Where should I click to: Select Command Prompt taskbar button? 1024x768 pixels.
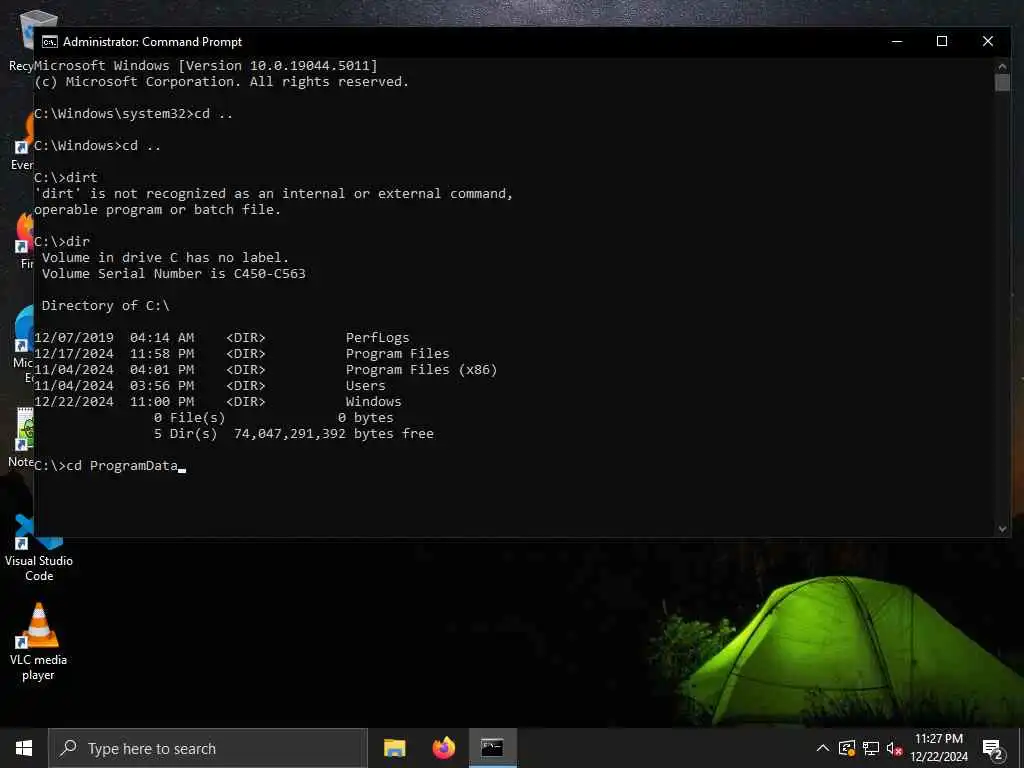[x=492, y=748]
